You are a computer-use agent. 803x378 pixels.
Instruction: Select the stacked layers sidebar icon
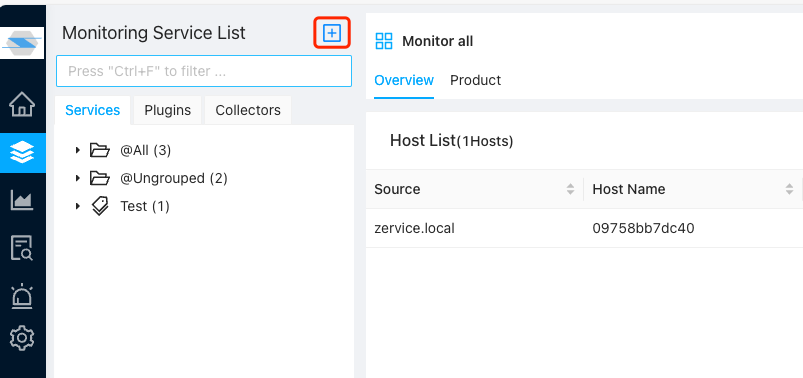tap(22, 153)
